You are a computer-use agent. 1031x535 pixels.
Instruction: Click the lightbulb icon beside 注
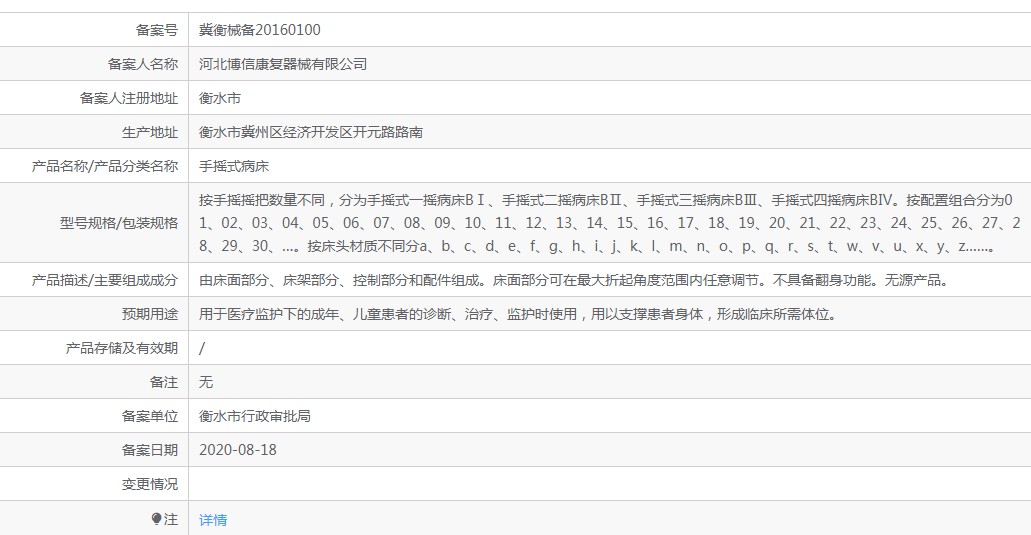[156, 519]
